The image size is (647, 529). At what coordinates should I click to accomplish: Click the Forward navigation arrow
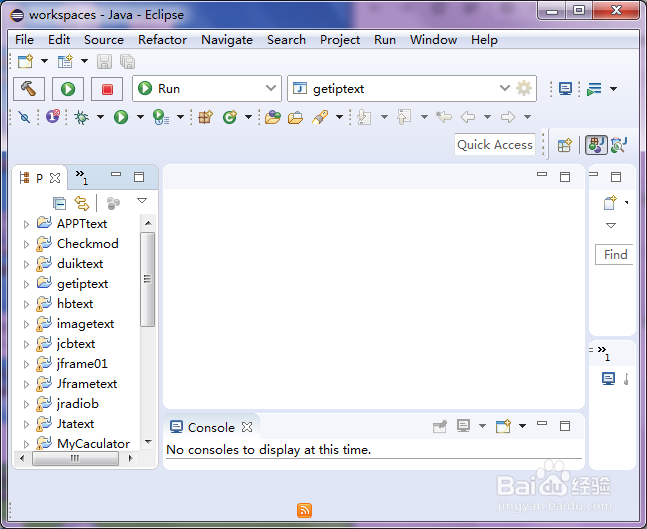coord(508,117)
